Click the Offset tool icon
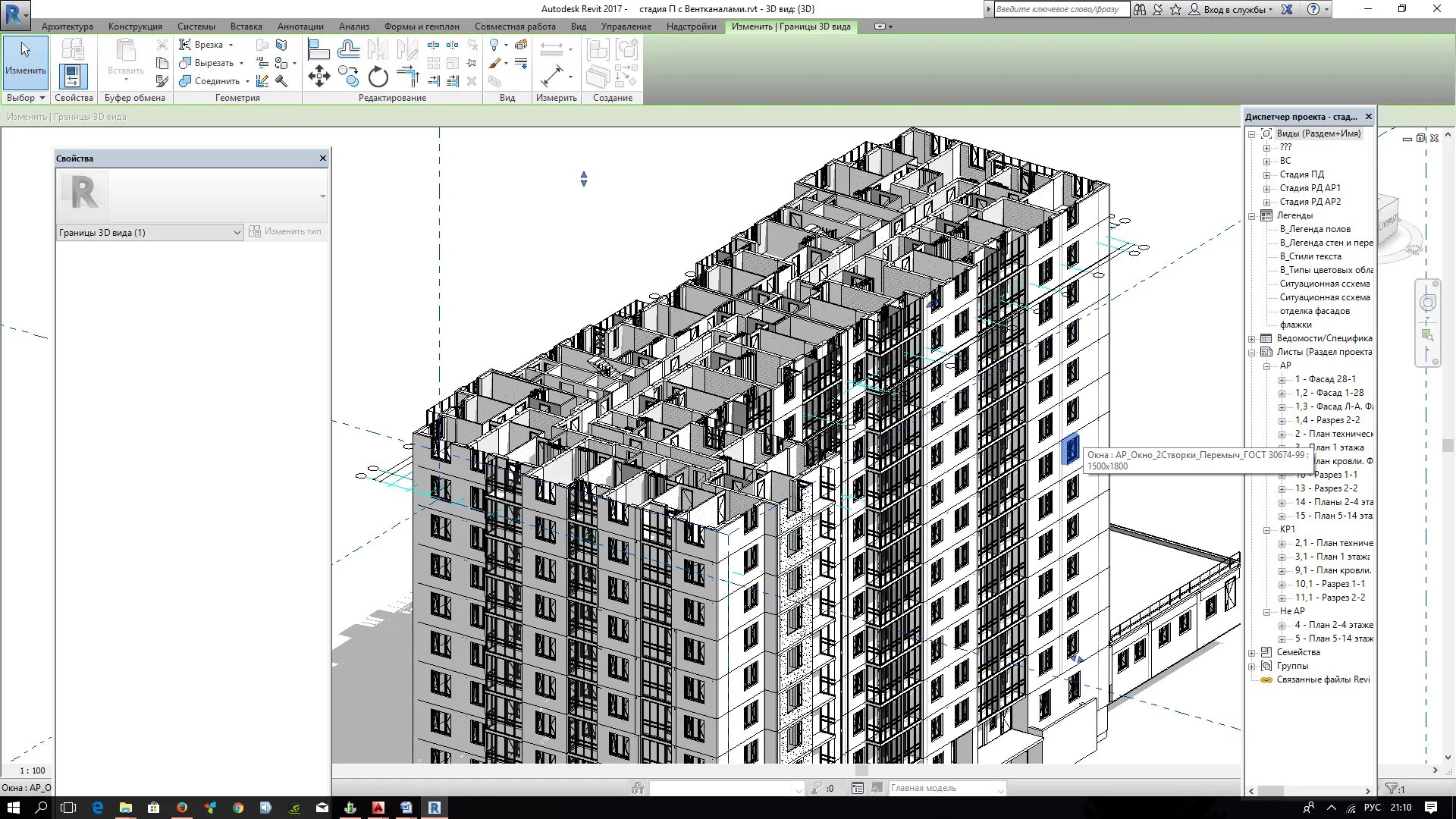This screenshot has height=819, width=1456. click(348, 50)
